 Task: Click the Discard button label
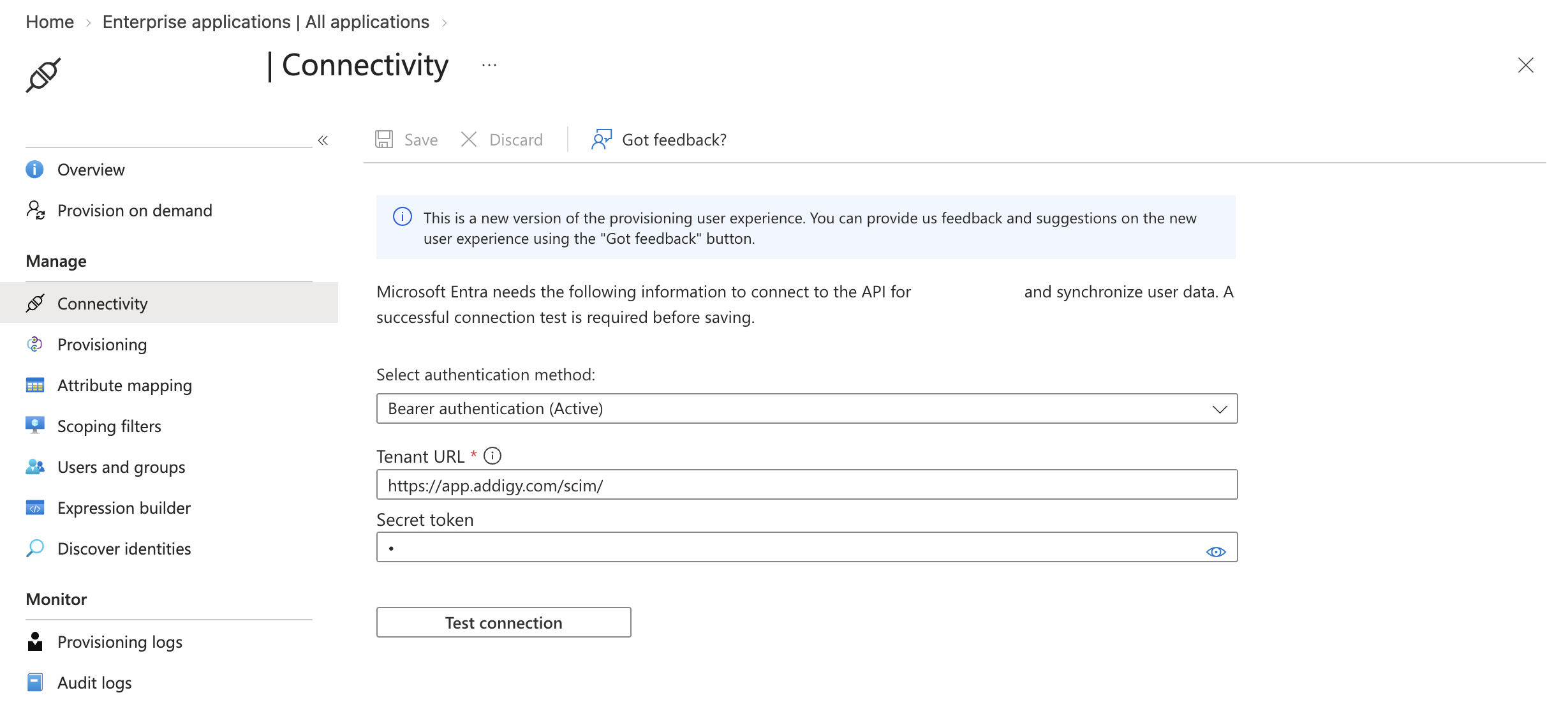pos(516,140)
